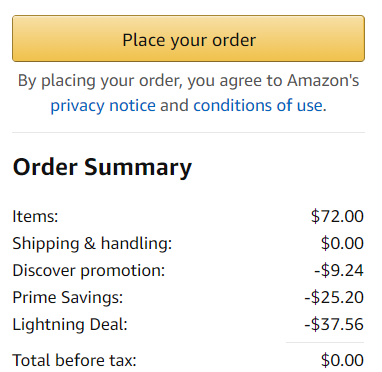Click the divider line above Order Summary
The image size is (382, 372).
click(188, 132)
